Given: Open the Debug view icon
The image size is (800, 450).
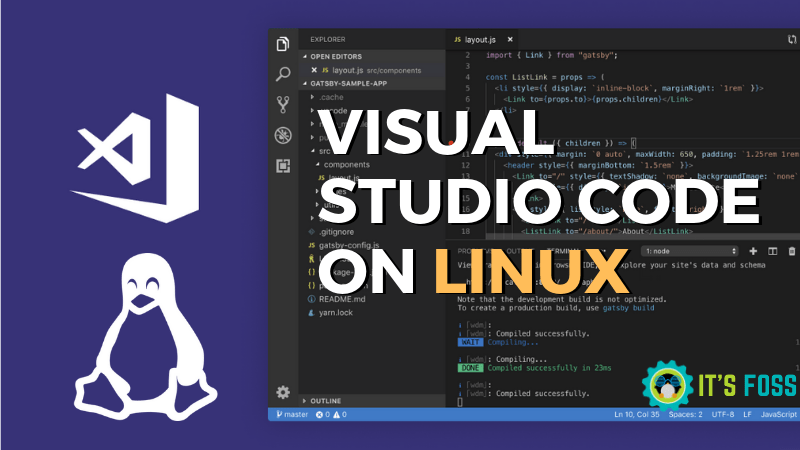Looking at the screenshot, I should click(283, 135).
